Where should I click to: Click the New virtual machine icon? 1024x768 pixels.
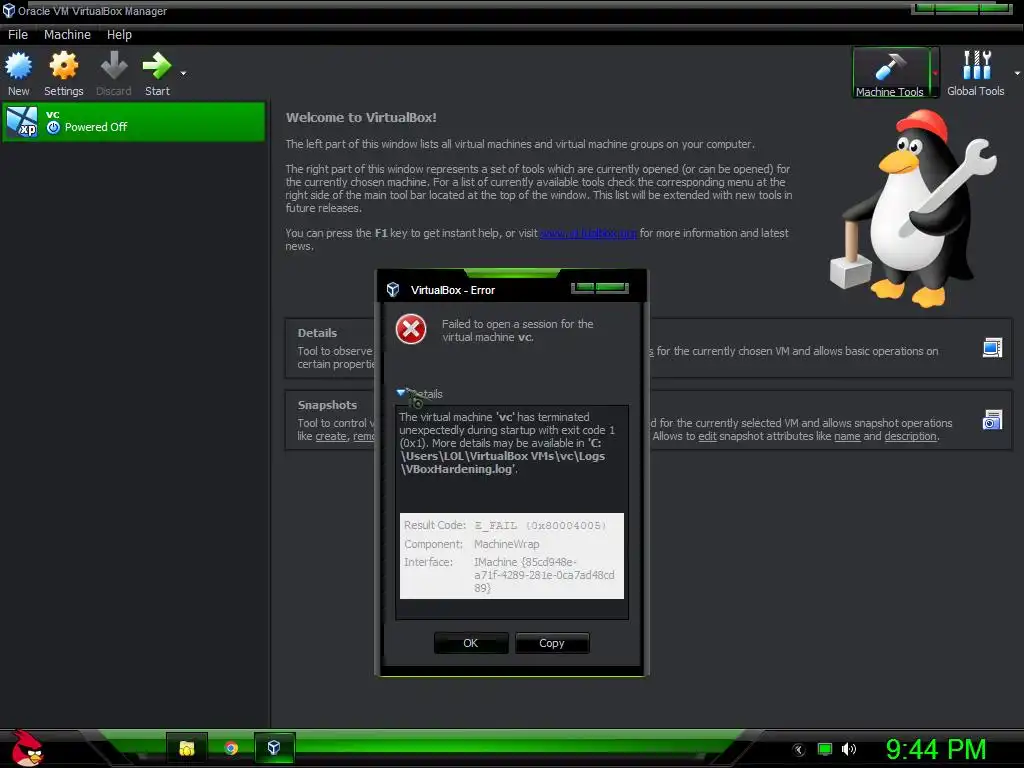[18, 67]
